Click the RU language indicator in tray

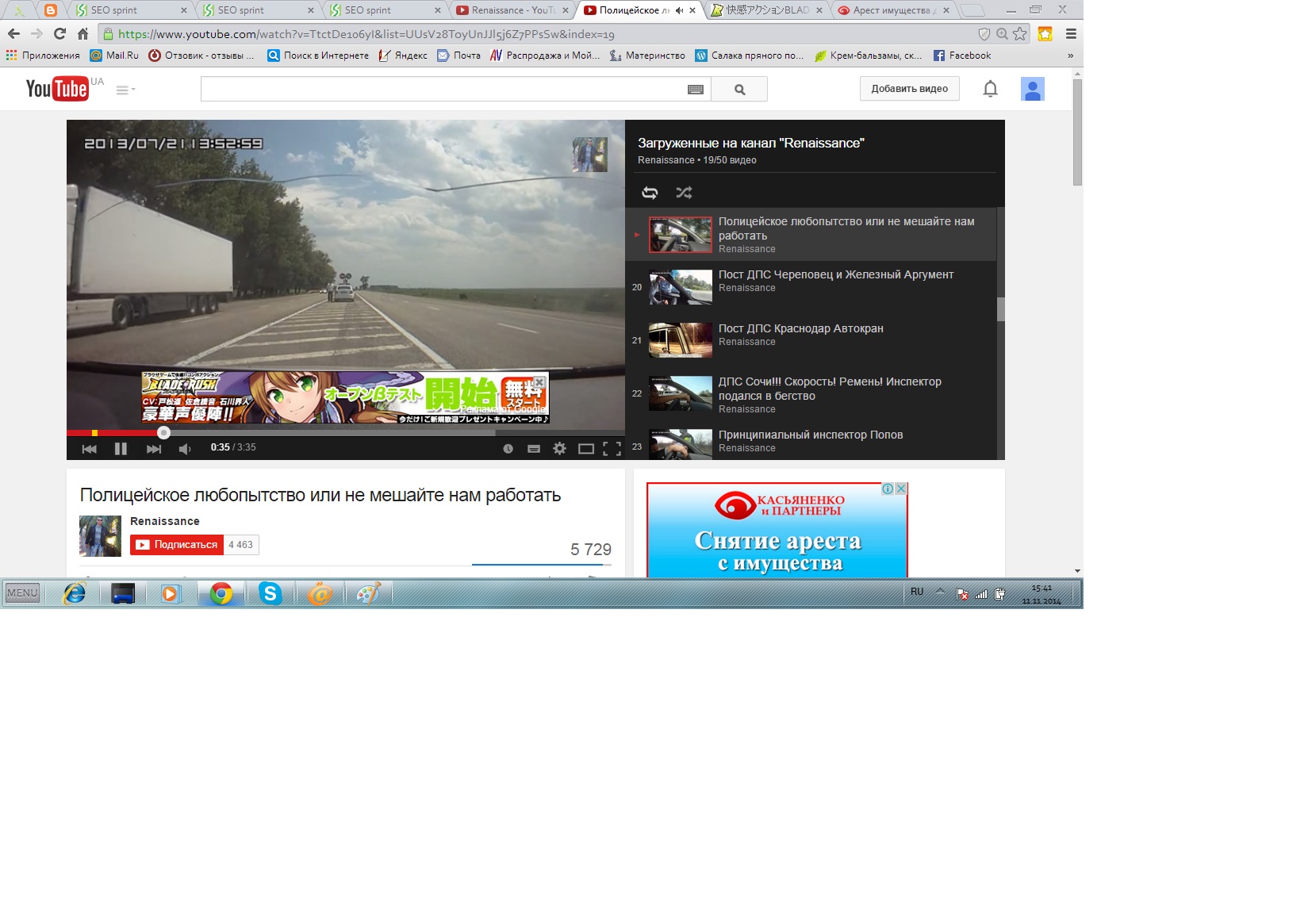pyautogui.click(x=917, y=592)
